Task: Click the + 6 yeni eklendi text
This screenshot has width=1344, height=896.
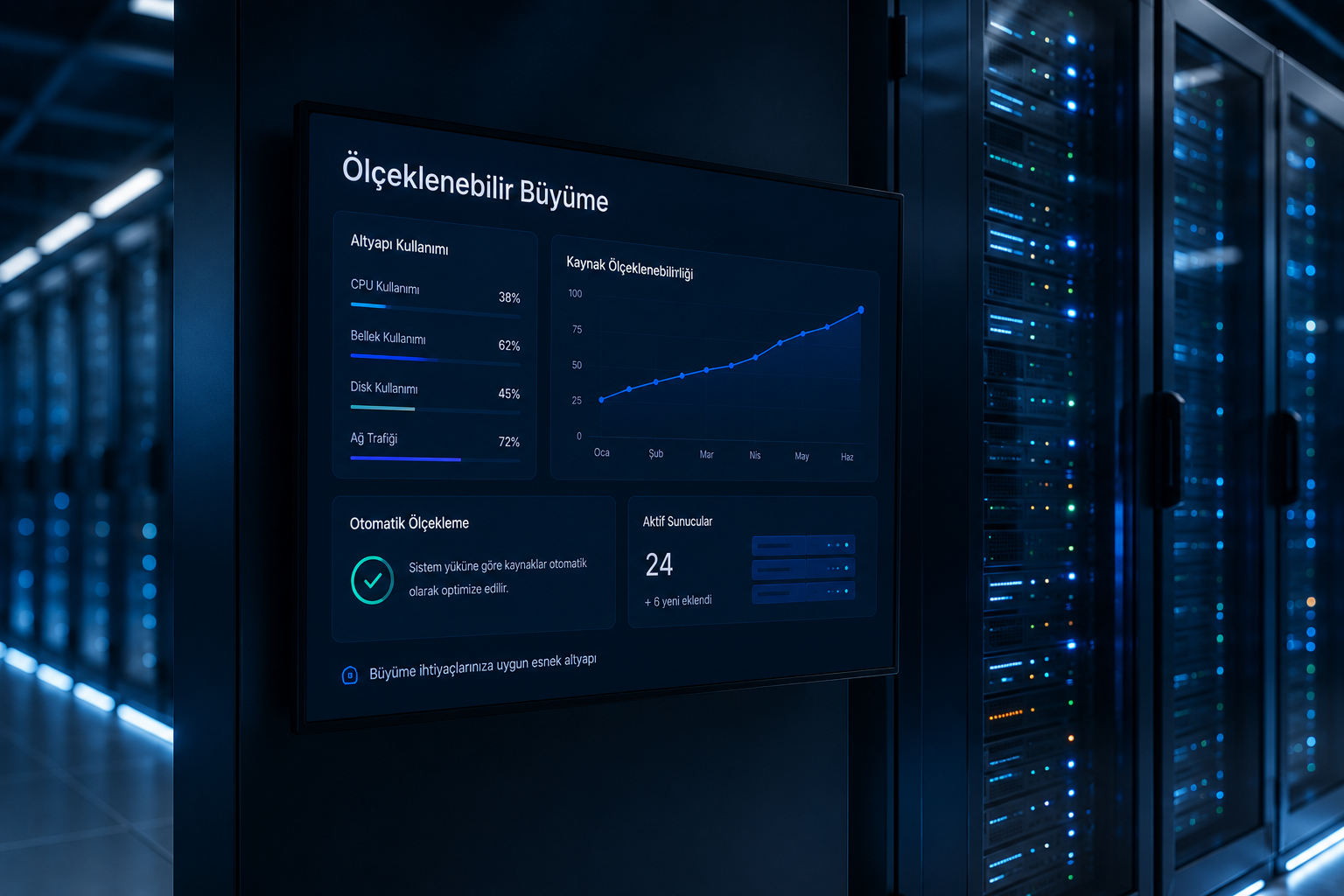Action: click(x=678, y=601)
